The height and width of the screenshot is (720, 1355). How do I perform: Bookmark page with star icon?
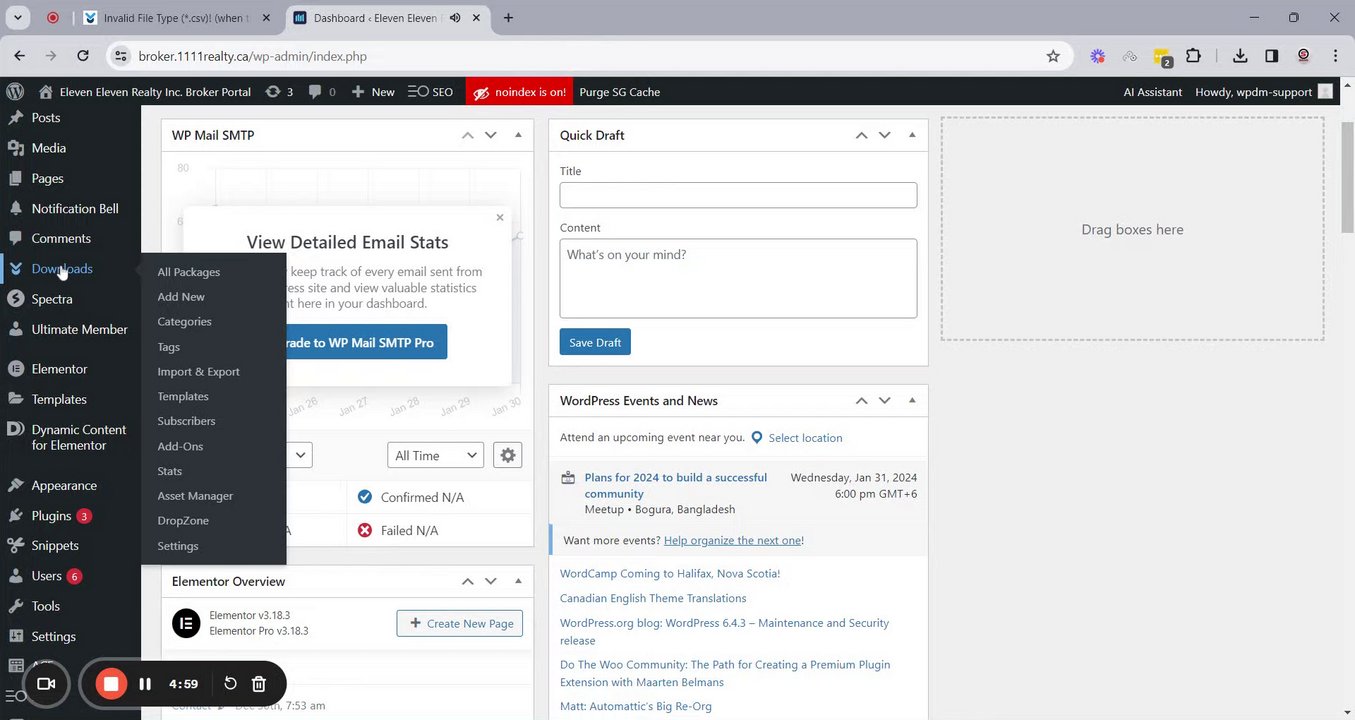(x=1053, y=56)
